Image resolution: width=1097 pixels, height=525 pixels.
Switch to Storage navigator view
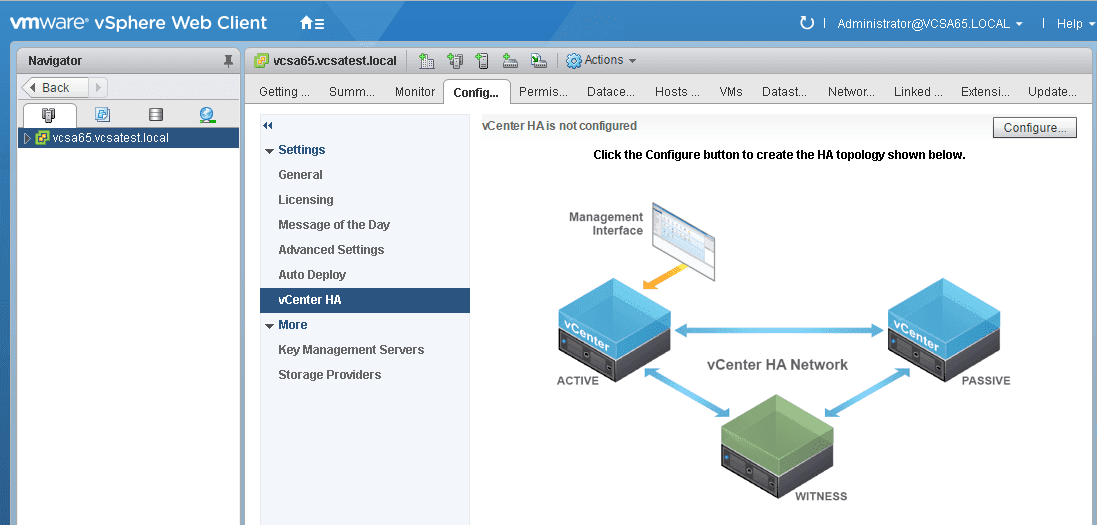(156, 115)
